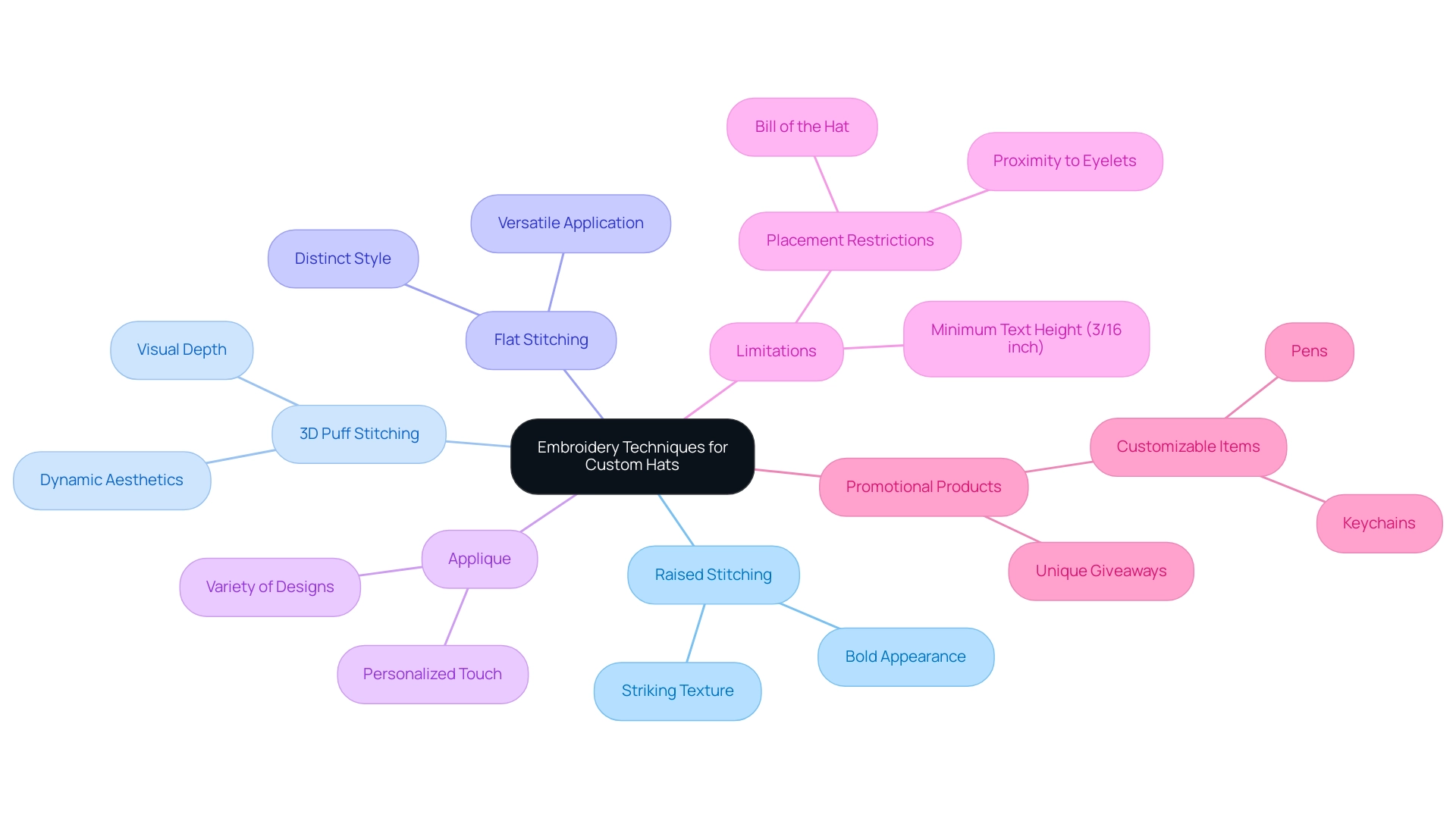The height and width of the screenshot is (821, 1456).
Task: Toggle the 'Promotional Products' branch display
Action: [923, 487]
